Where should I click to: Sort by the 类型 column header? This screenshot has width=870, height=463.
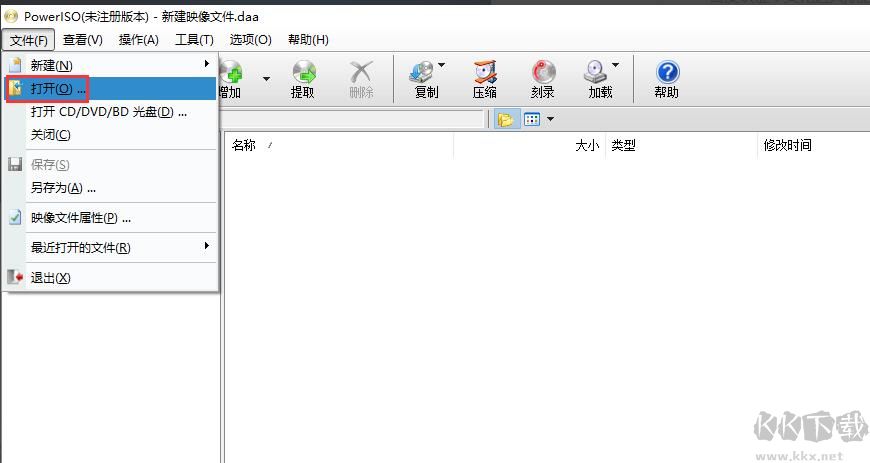682,145
